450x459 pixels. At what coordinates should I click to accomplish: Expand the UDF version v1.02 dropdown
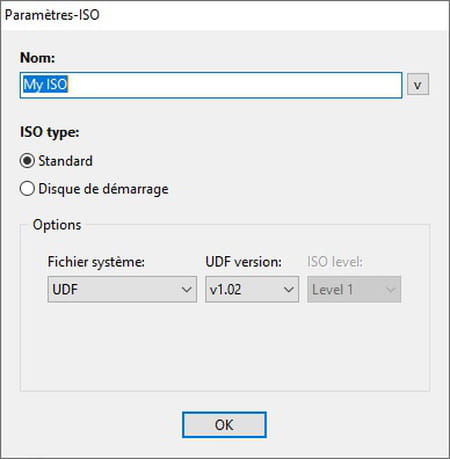252,289
